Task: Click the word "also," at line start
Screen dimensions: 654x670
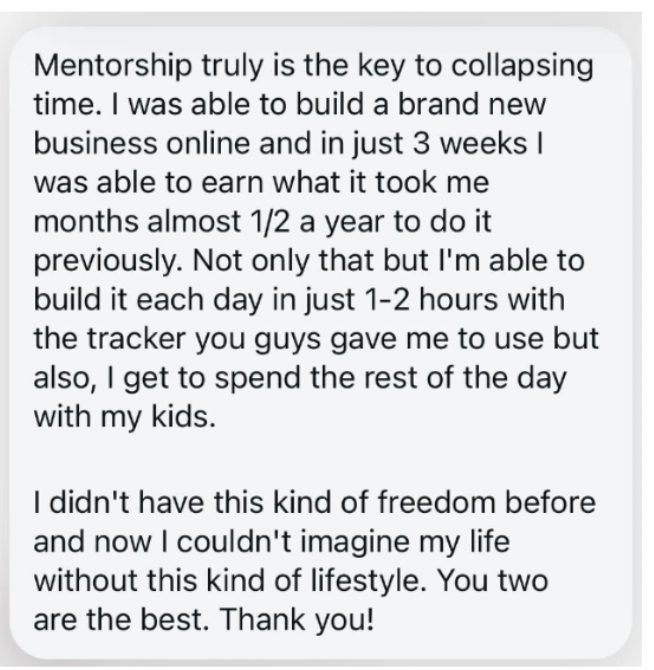Action: [x=65, y=379]
